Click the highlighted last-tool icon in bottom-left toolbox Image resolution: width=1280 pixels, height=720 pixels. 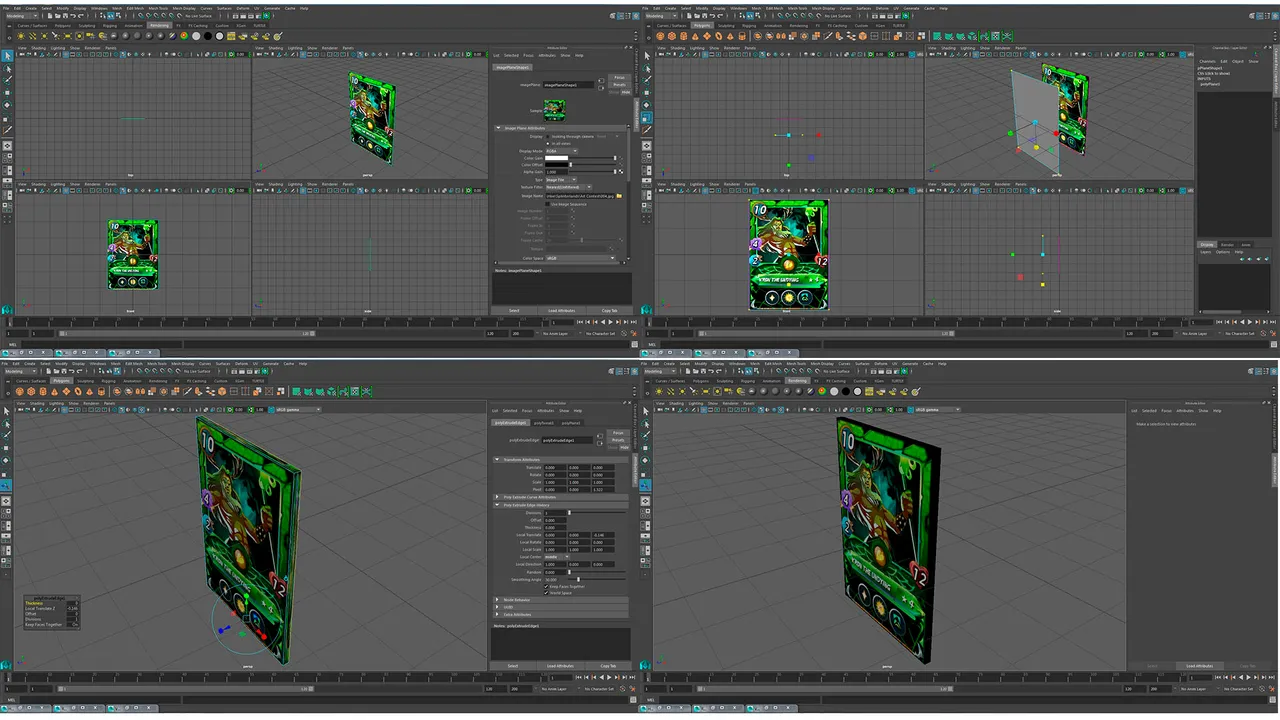tap(6, 486)
